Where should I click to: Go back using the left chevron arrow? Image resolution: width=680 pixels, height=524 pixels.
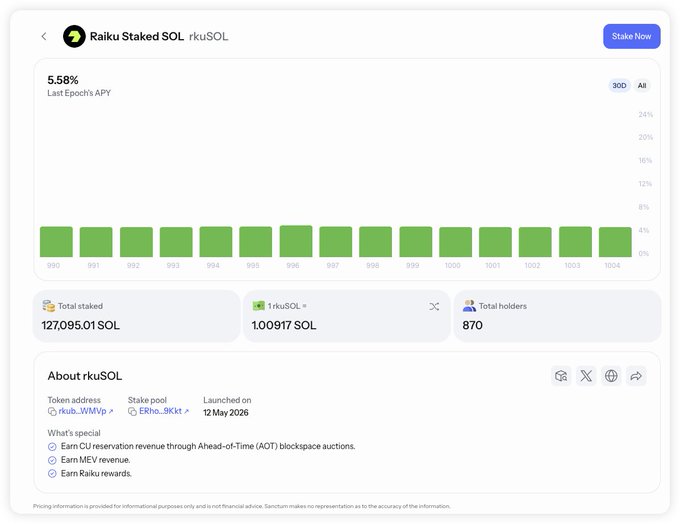click(44, 36)
